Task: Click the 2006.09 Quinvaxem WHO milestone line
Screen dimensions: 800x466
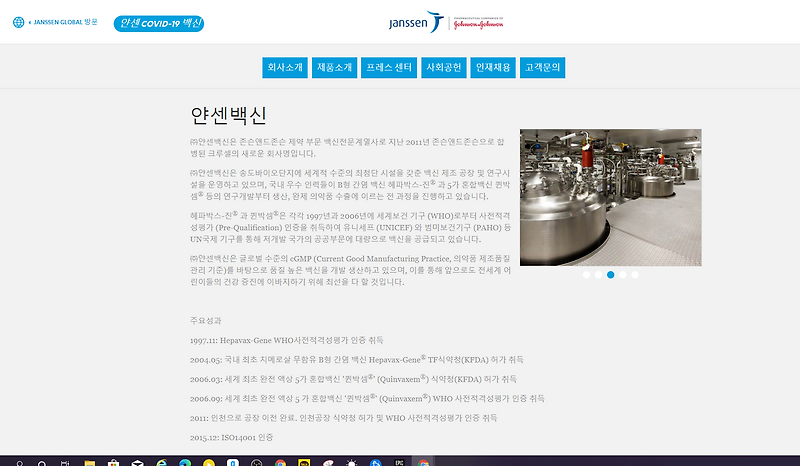Action: coord(367,398)
